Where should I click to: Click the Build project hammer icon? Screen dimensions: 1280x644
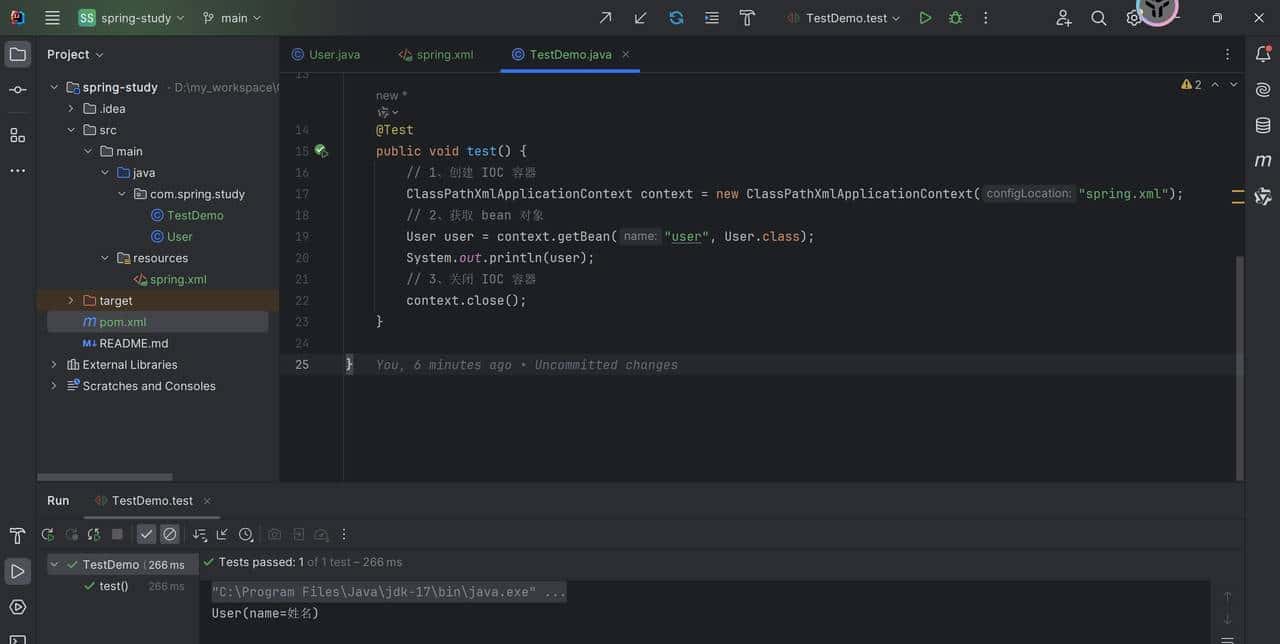click(x=747, y=18)
